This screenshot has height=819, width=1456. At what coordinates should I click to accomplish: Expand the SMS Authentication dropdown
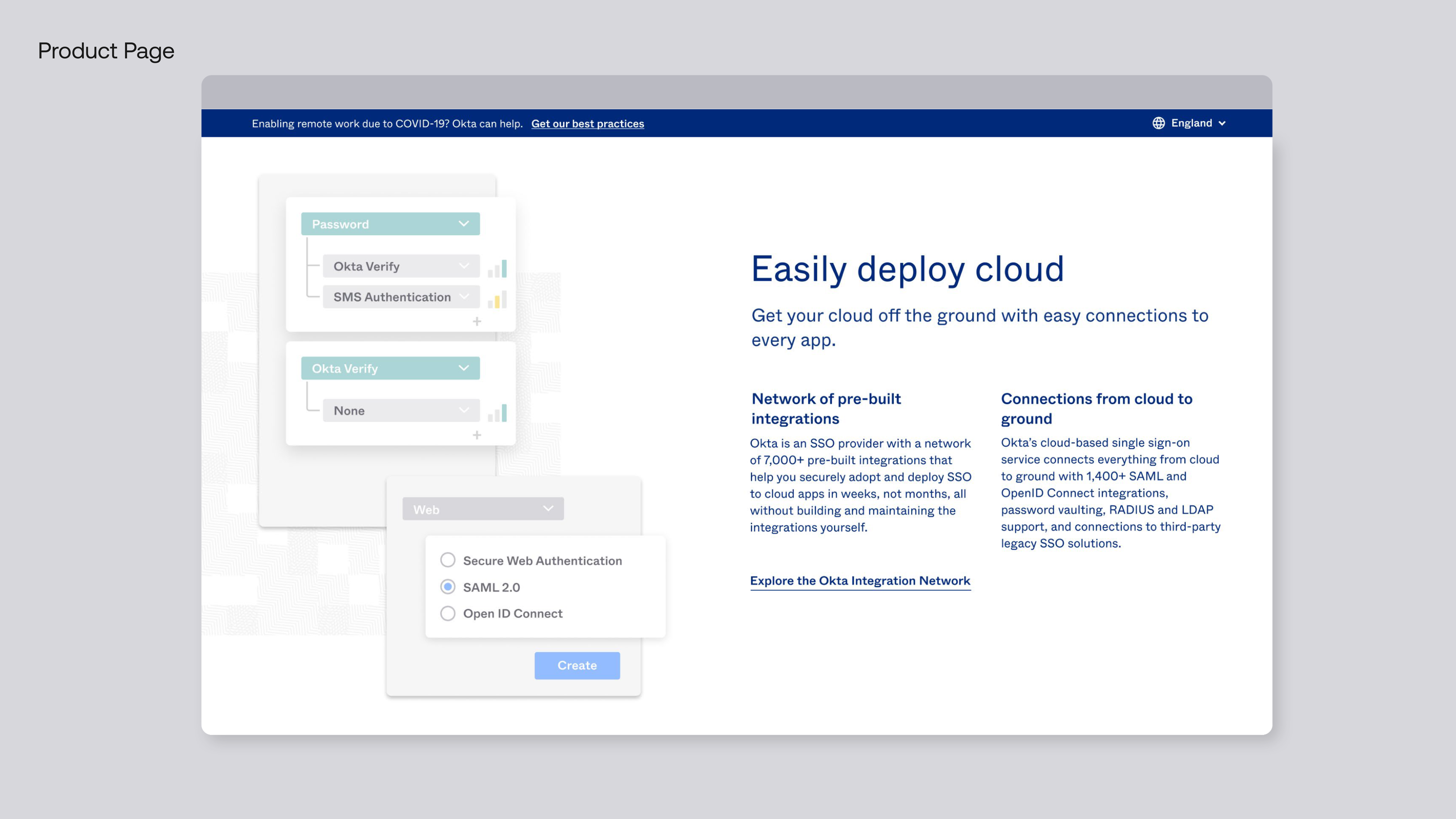click(x=401, y=297)
